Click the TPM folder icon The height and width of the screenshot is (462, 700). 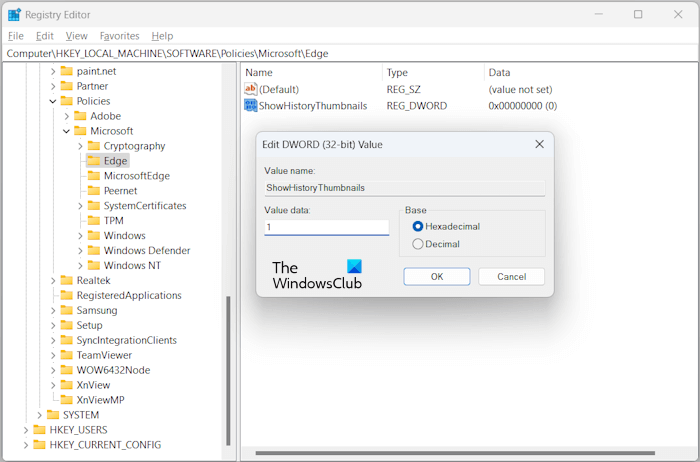94,221
